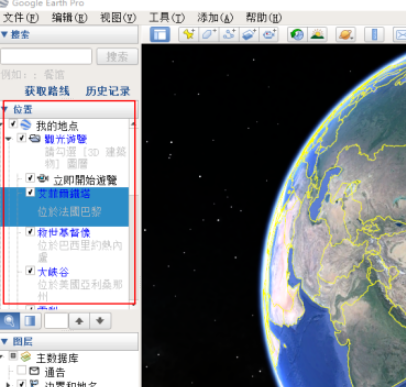Open the 救世基督像 place link
This screenshot has width=406, height=387.
pyautogui.click(x=64, y=232)
